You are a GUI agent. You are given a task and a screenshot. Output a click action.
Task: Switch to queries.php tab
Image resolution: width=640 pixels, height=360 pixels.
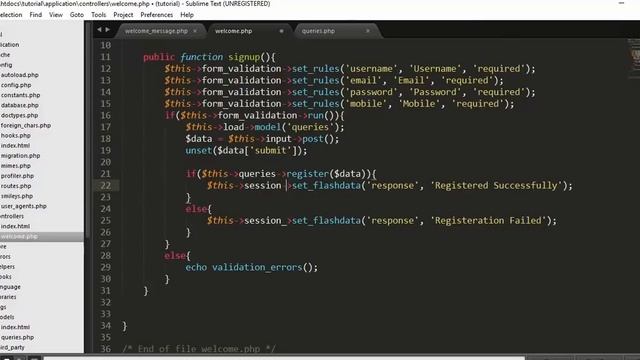click(x=318, y=31)
